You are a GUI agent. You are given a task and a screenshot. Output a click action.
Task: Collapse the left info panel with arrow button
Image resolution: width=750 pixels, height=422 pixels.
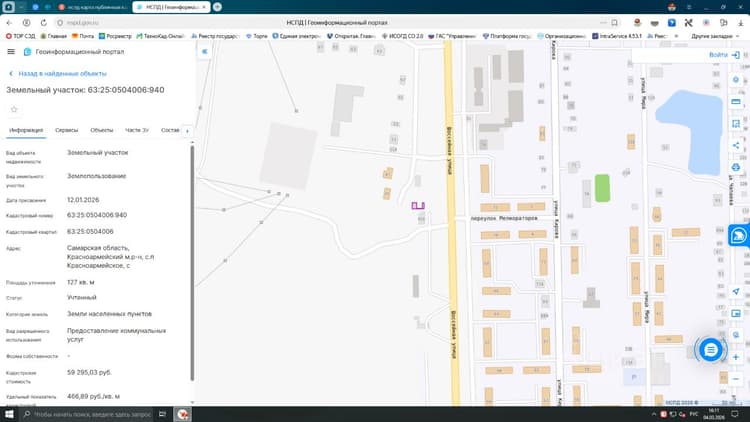(205, 52)
